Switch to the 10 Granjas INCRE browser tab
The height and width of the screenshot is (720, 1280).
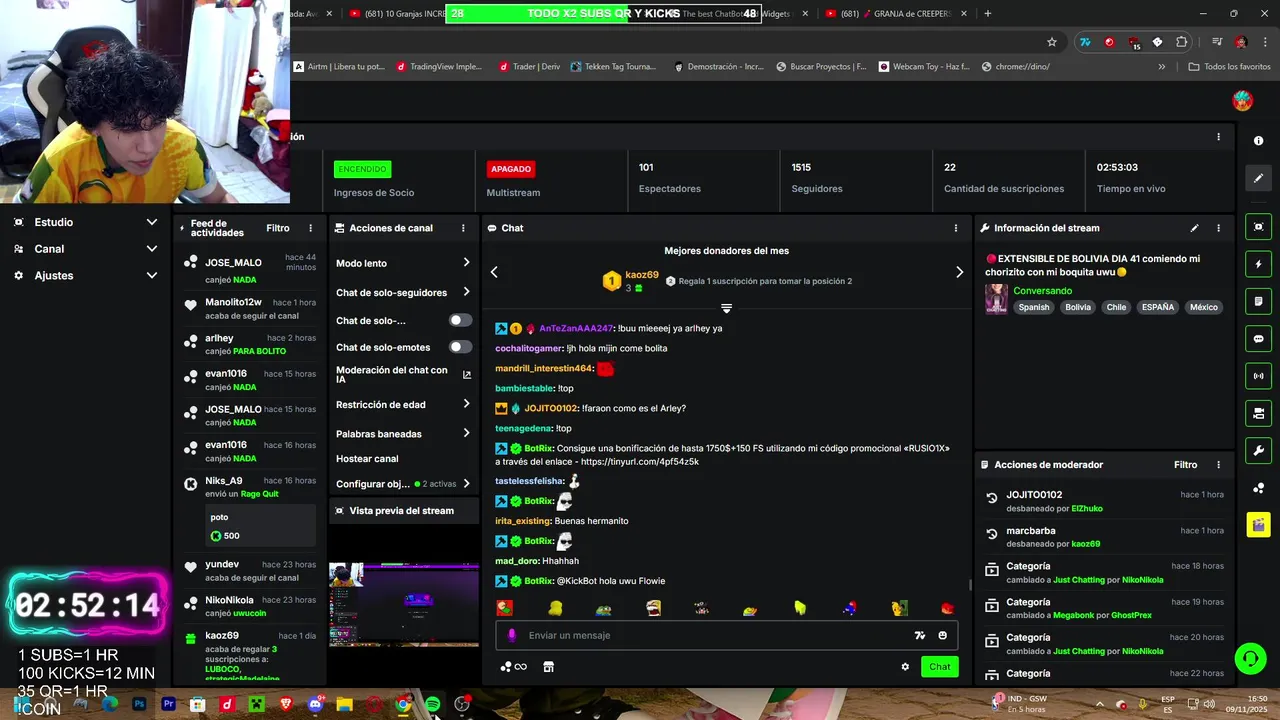[395, 14]
